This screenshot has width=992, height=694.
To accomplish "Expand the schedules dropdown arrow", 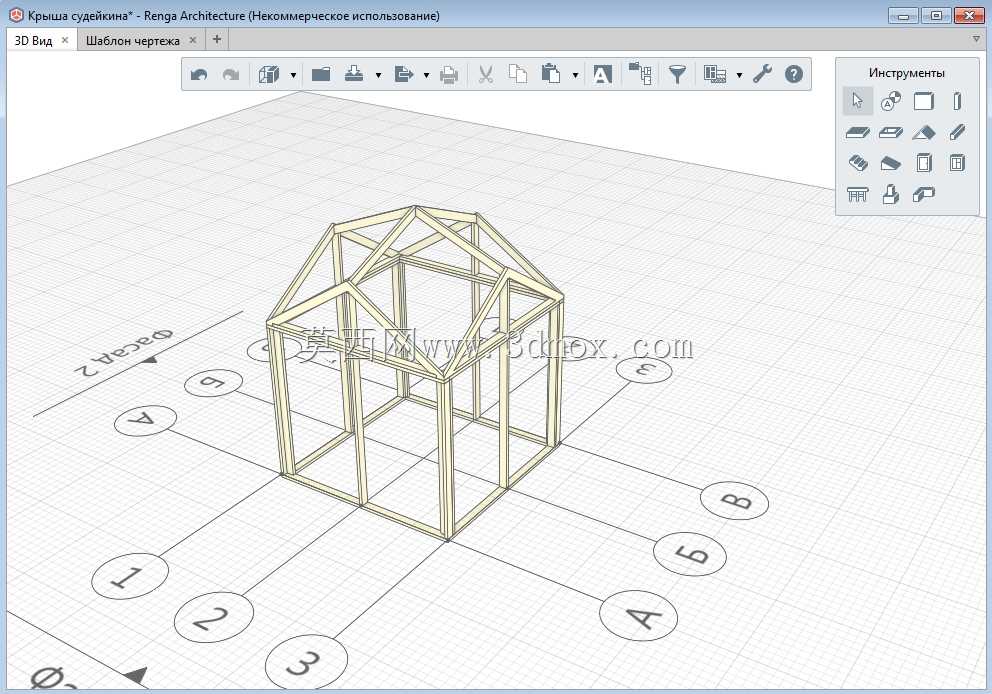I will click(x=739, y=75).
